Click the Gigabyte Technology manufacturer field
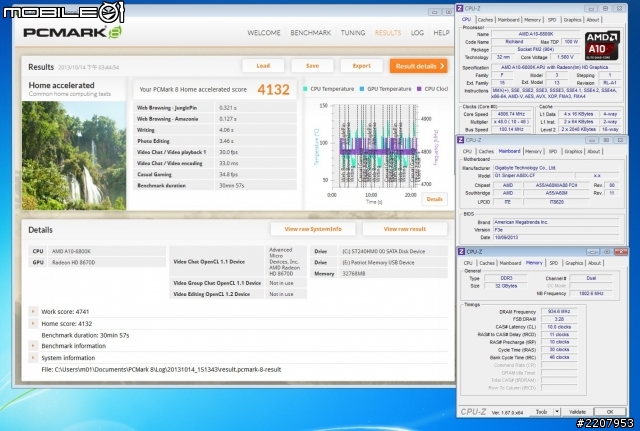Screen dimensions: 640x431 [556, 168]
